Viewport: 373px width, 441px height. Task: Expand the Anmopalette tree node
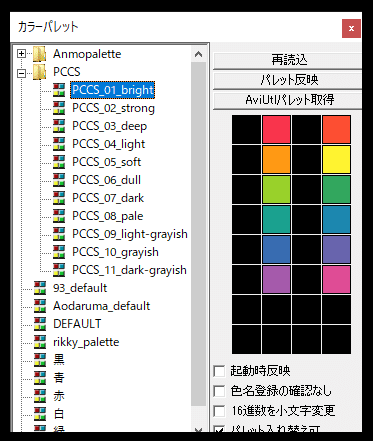tap(21, 54)
